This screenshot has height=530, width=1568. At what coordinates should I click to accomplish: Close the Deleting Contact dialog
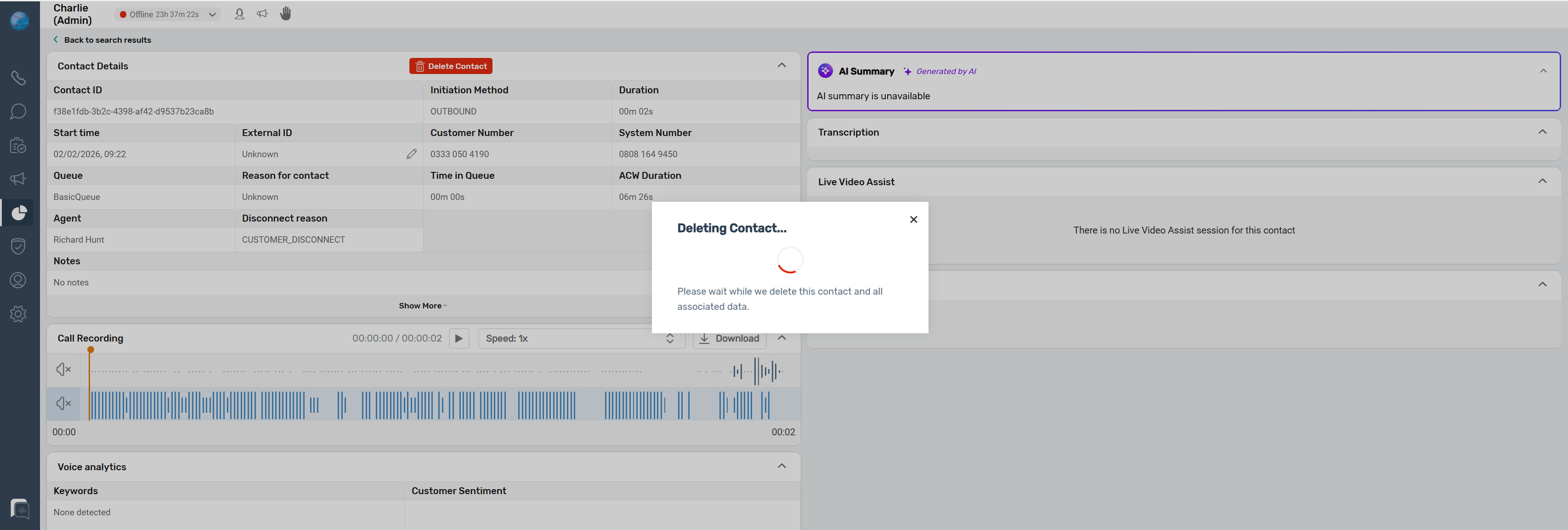(913, 219)
